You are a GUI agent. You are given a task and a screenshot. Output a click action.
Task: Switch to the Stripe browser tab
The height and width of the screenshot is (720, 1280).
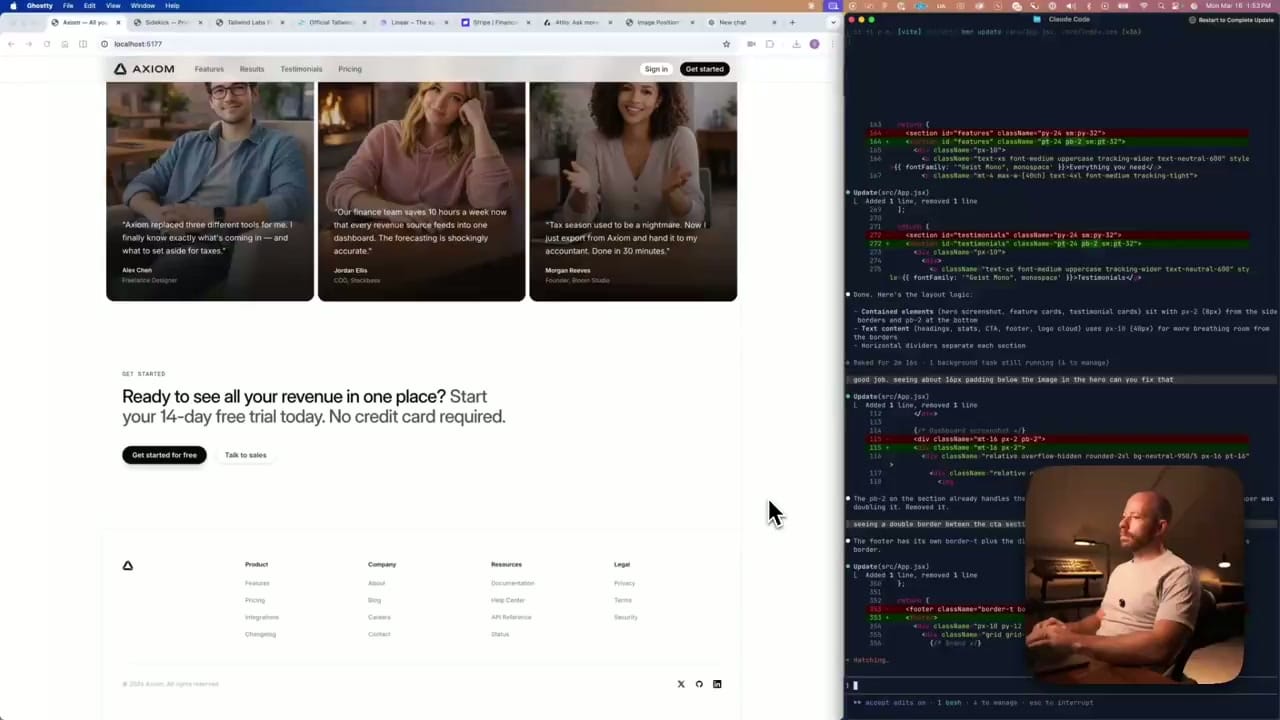tap(490, 22)
